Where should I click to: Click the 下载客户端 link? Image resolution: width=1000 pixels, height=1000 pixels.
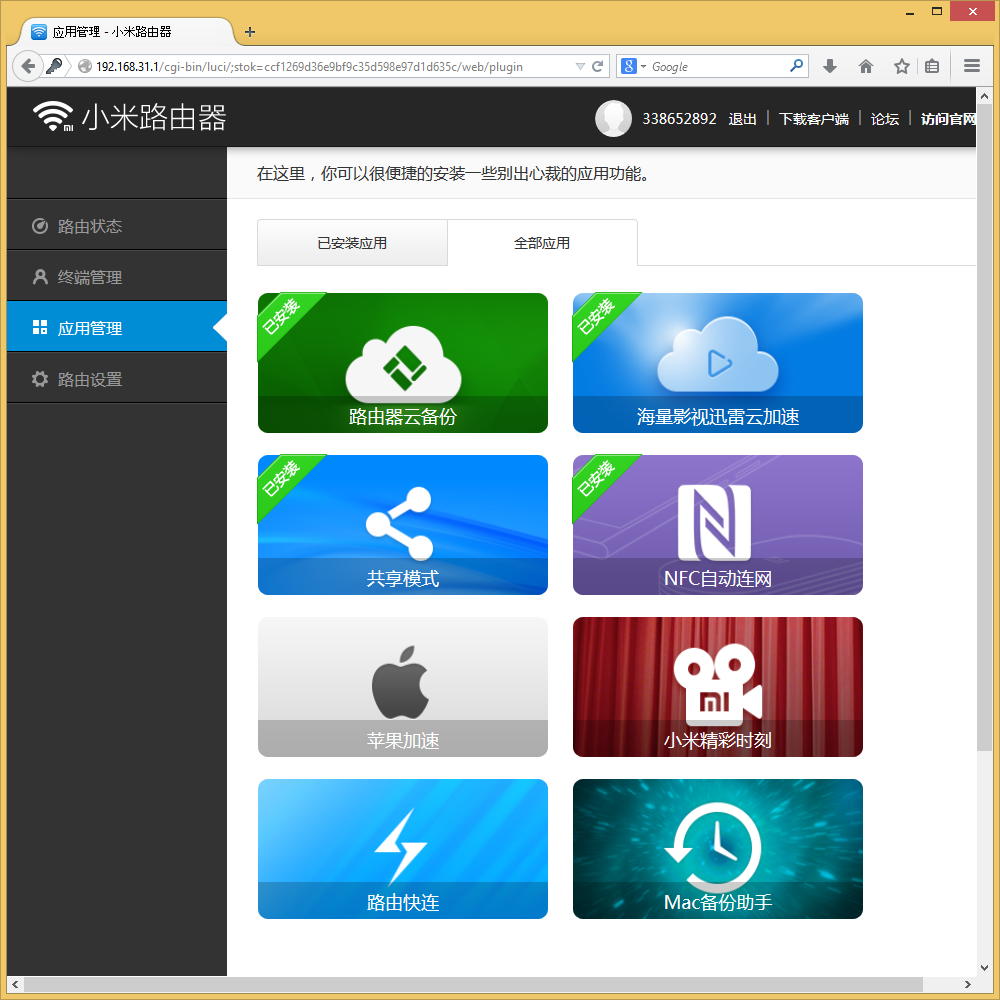point(814,119)
